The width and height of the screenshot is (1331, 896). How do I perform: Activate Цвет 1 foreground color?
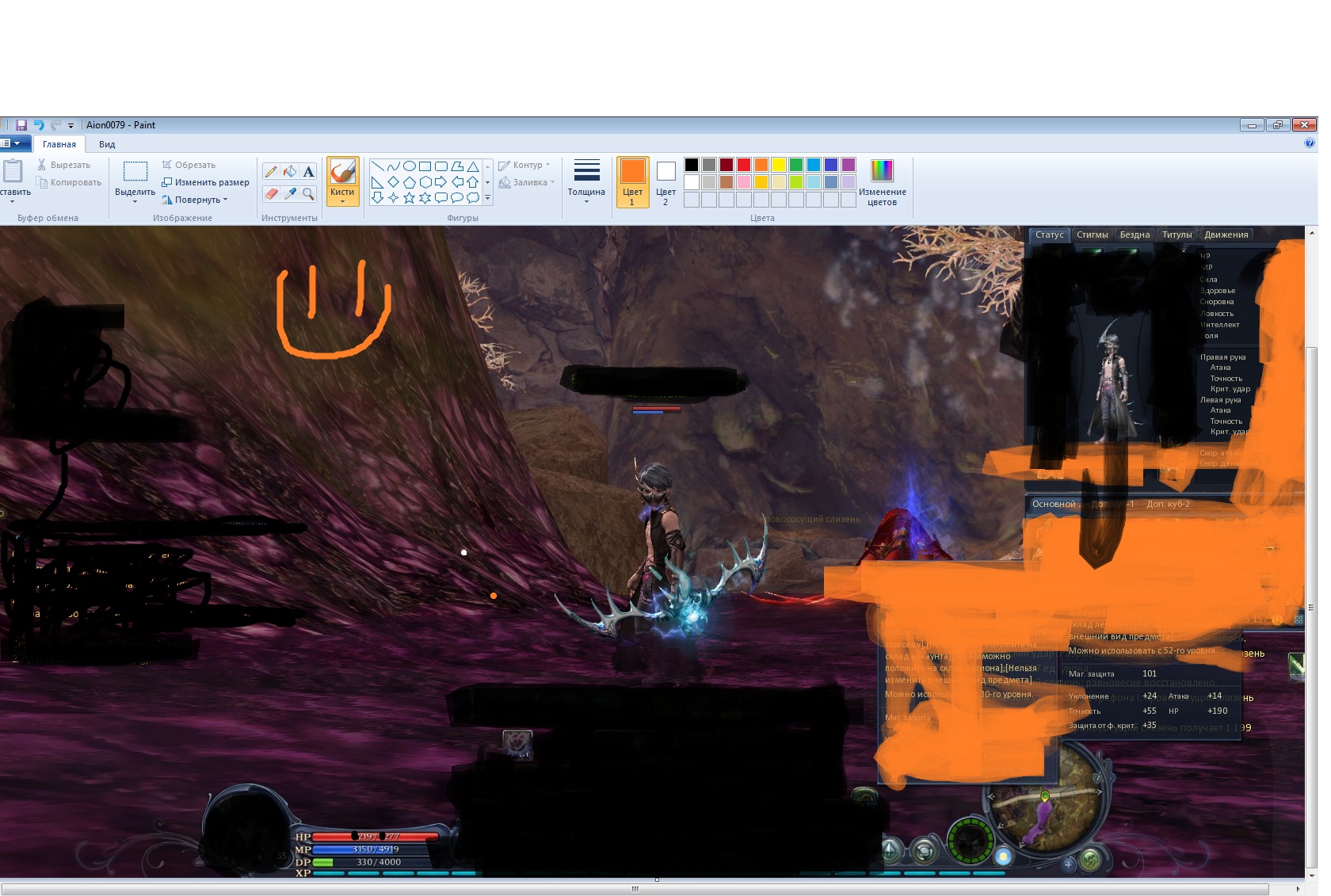tap(632, 183)
